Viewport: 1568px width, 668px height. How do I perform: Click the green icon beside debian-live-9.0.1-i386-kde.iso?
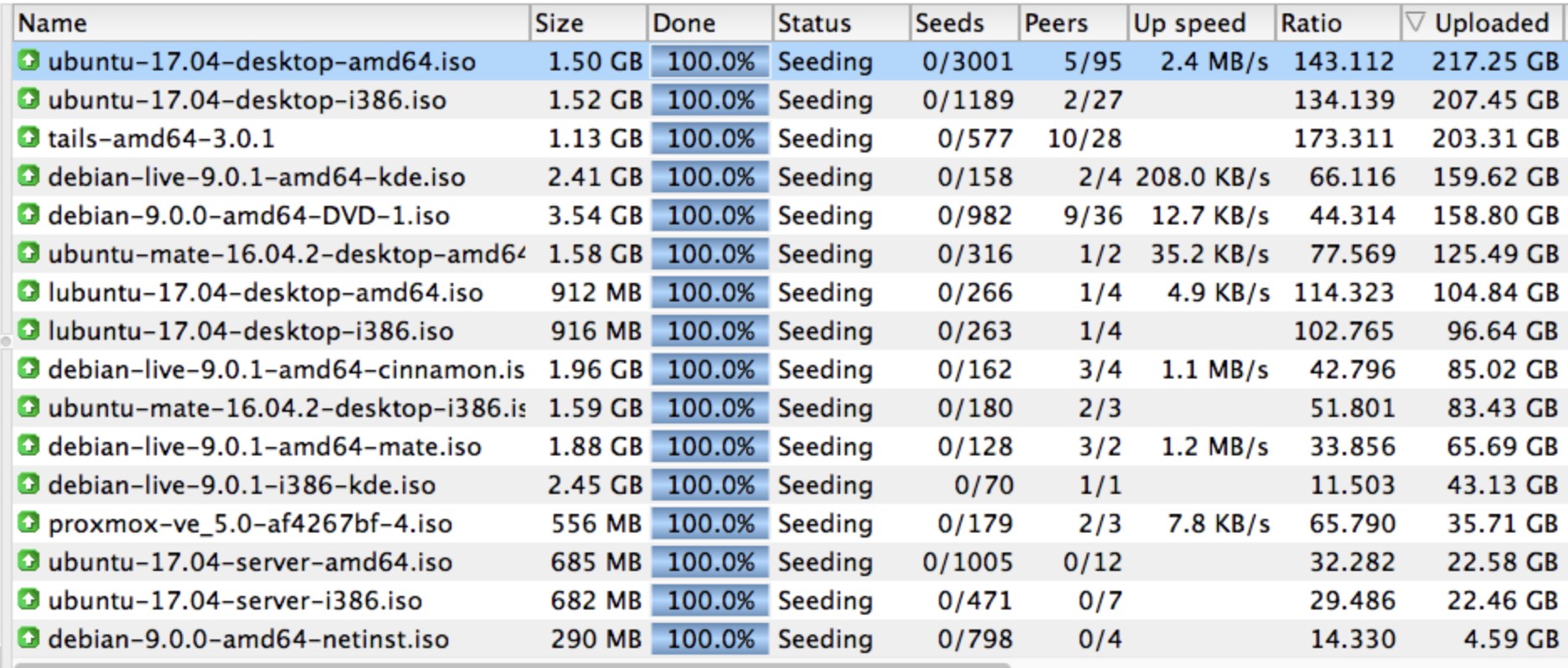(x=28, y=484)
